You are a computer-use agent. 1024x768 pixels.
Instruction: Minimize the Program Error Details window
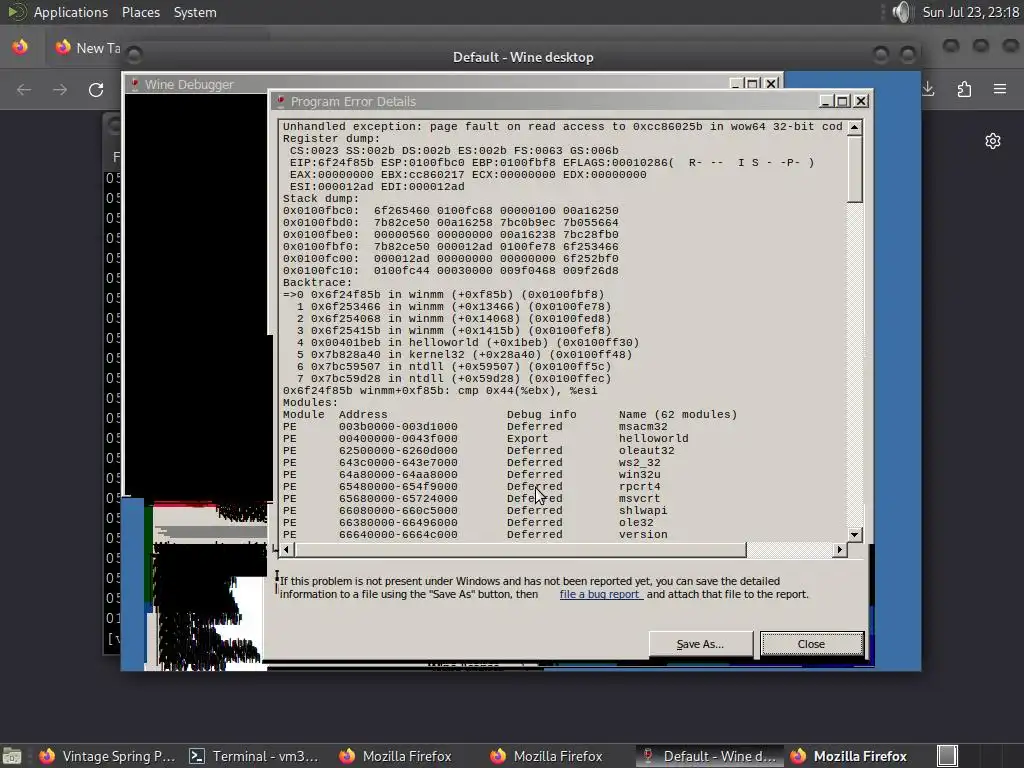point(826,101)
